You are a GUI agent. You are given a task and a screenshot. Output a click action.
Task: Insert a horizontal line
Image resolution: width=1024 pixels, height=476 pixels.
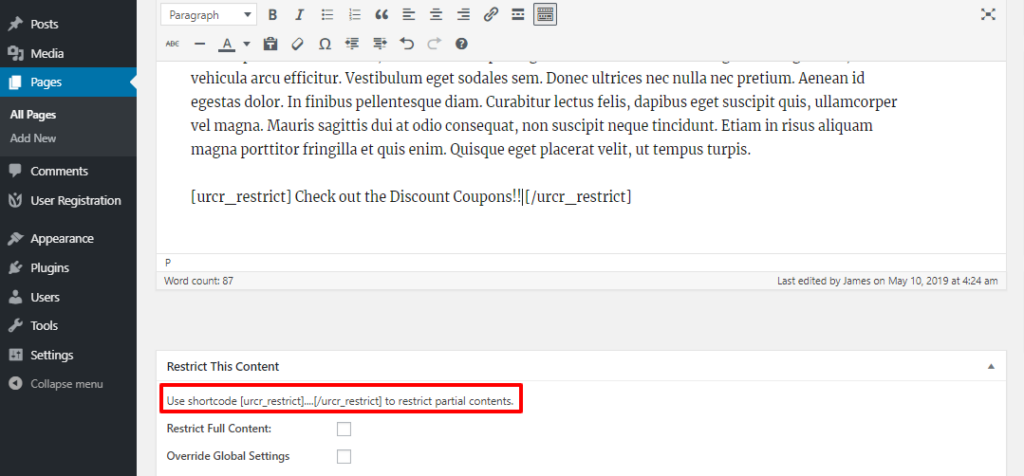pyautogui.click(x=200, y=44)
